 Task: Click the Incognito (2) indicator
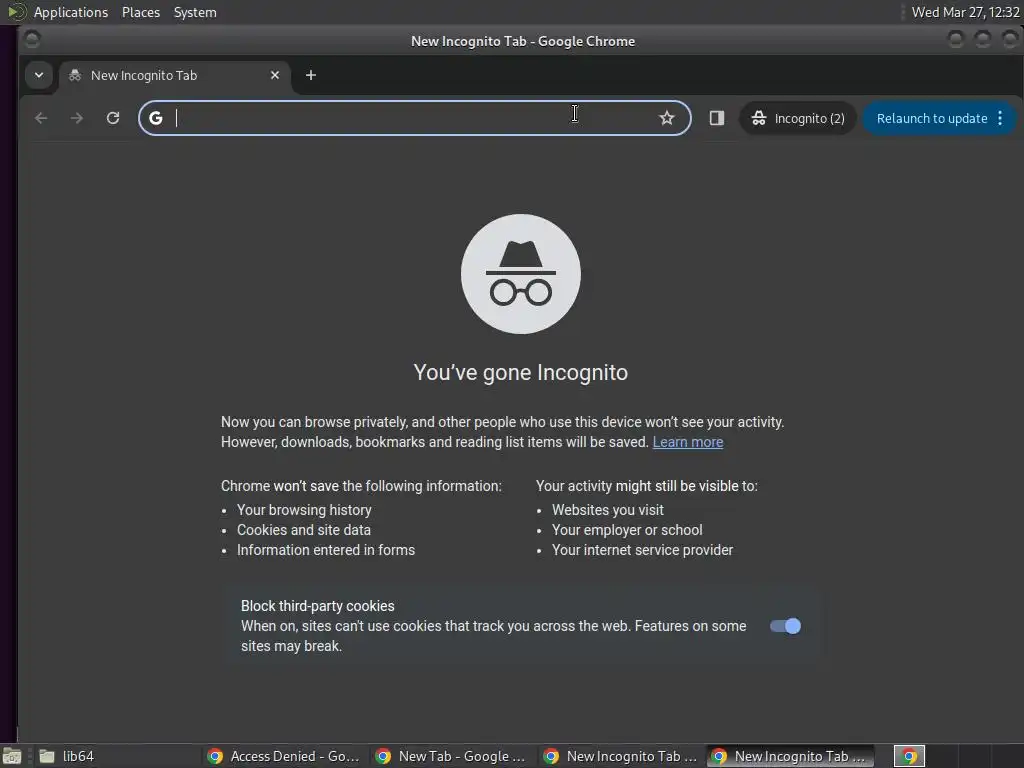(797, 118)
